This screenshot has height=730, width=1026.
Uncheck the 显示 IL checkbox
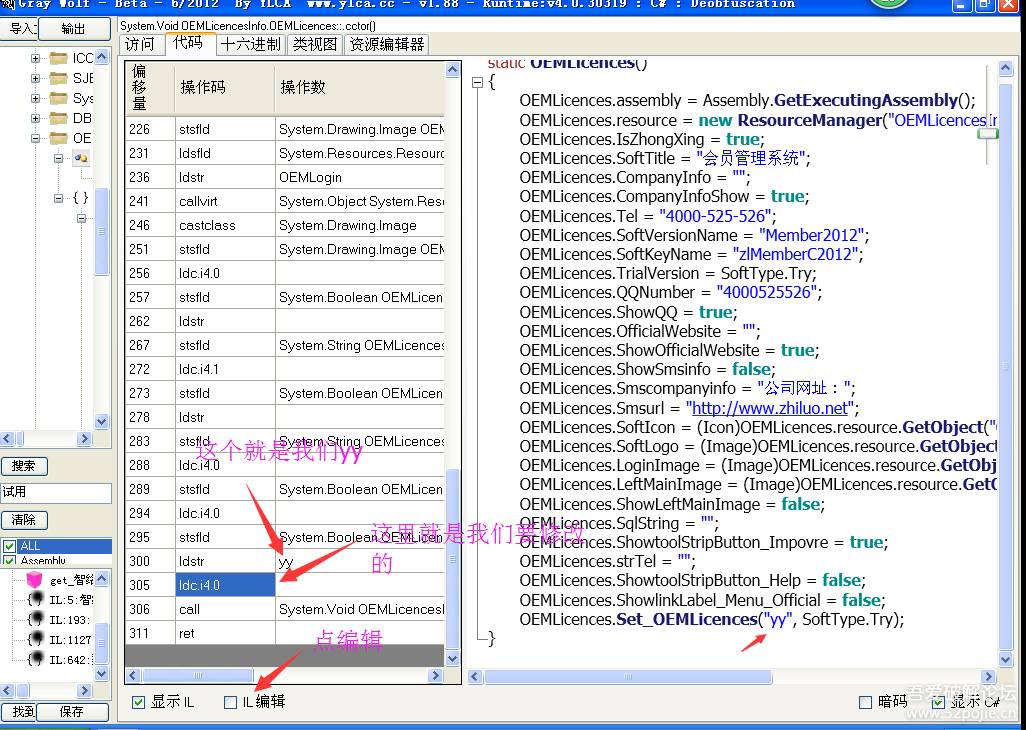(x=139, y=702)
